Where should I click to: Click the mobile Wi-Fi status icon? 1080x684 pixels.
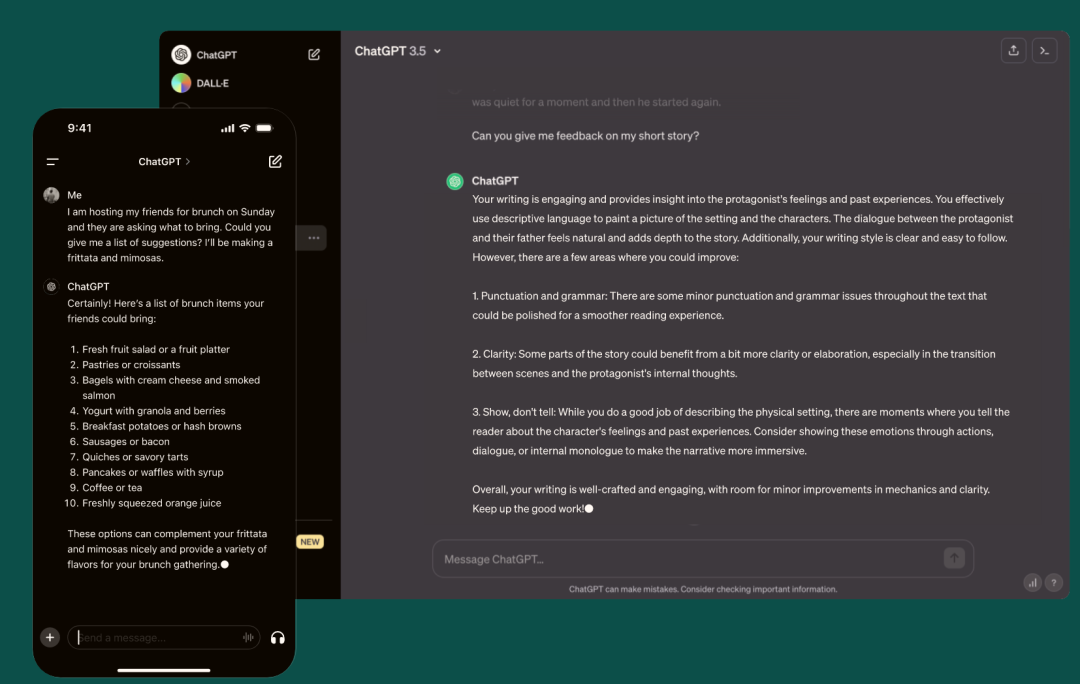point(245,128)
